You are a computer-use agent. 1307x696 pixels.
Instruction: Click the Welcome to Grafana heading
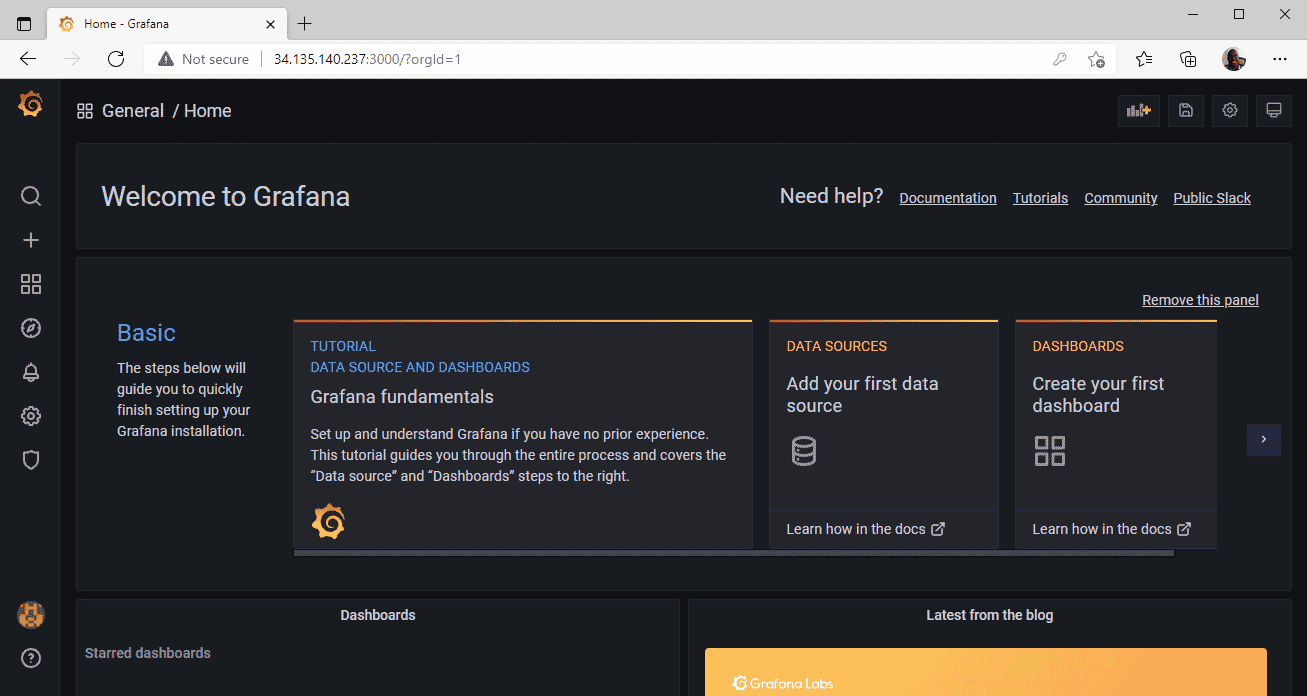coord(226,196)
